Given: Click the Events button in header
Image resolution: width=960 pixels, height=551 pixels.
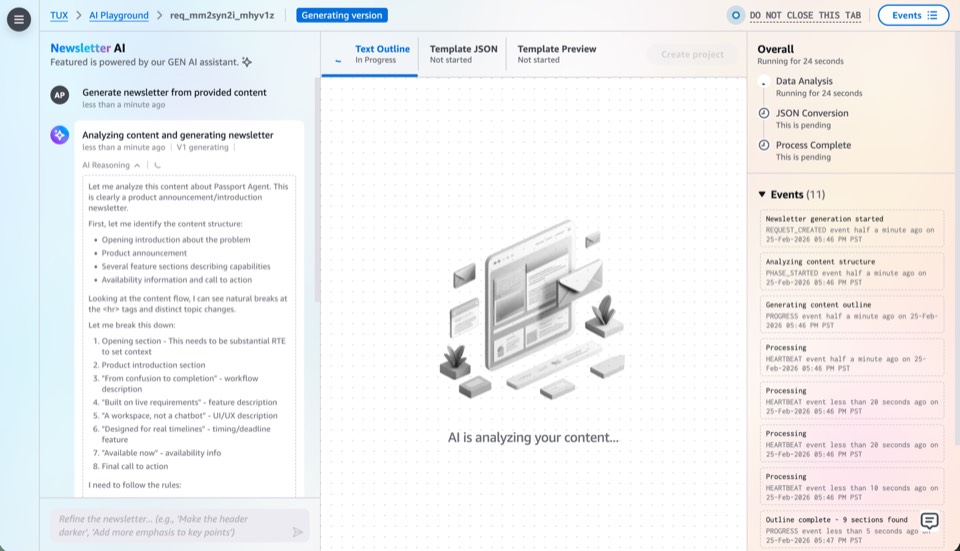Looking at the screenshot, I should (913, 15).
